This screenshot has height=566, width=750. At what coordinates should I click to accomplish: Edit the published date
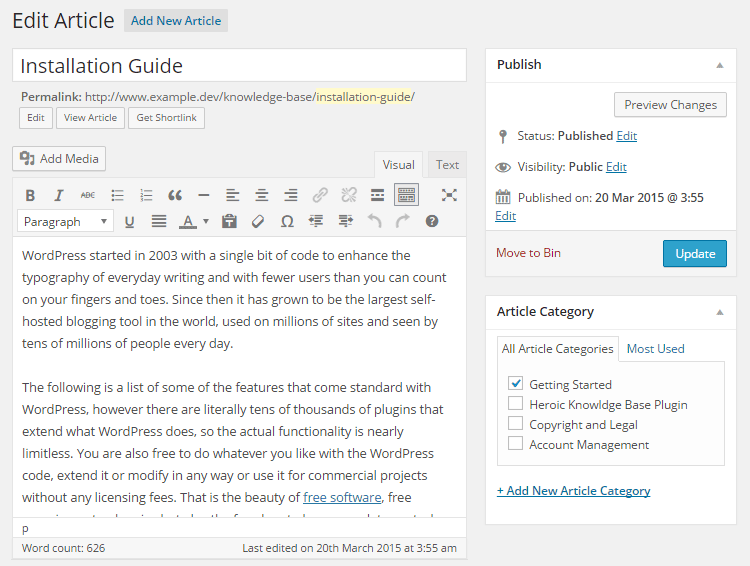point(506,216)
